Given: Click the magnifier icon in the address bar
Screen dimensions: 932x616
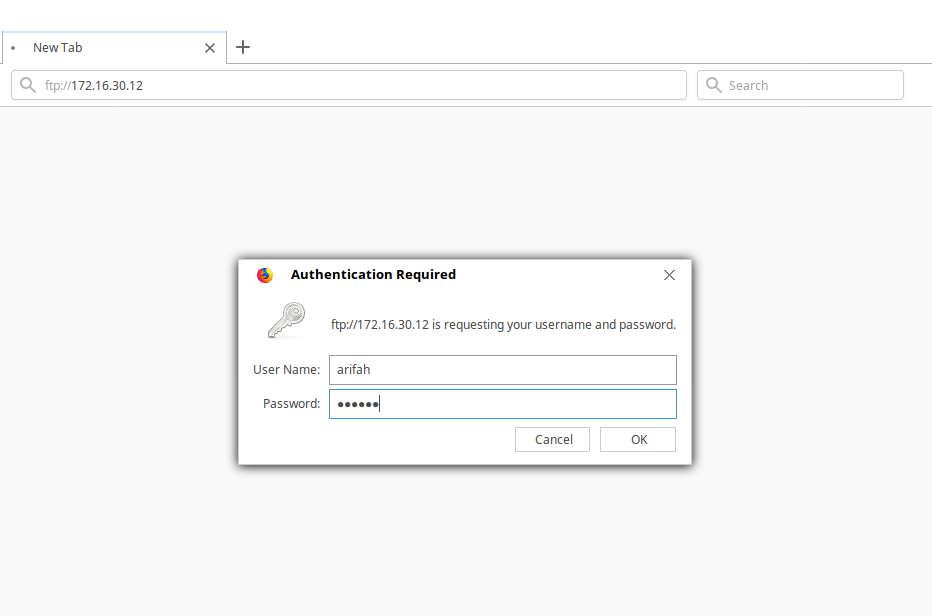Looking at the screenshot, I should (28, 85).
